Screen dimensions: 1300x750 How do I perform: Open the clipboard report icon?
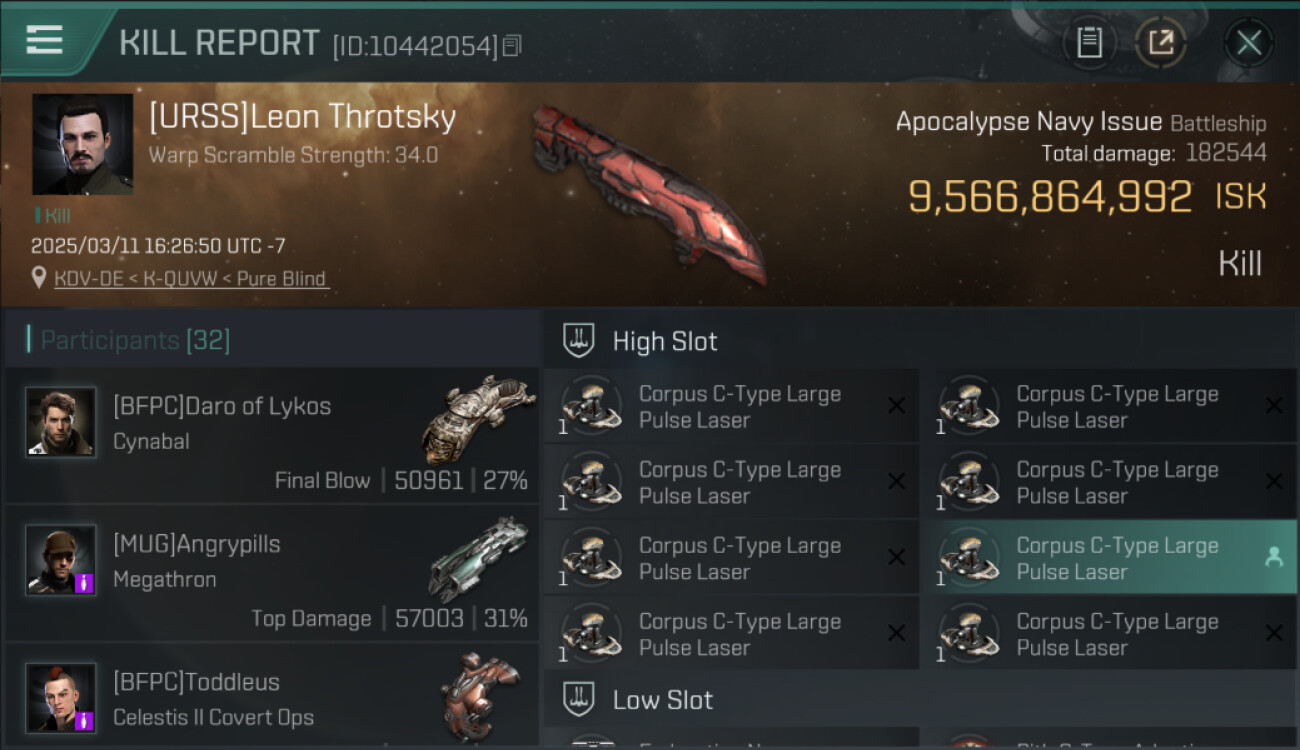1089,43
